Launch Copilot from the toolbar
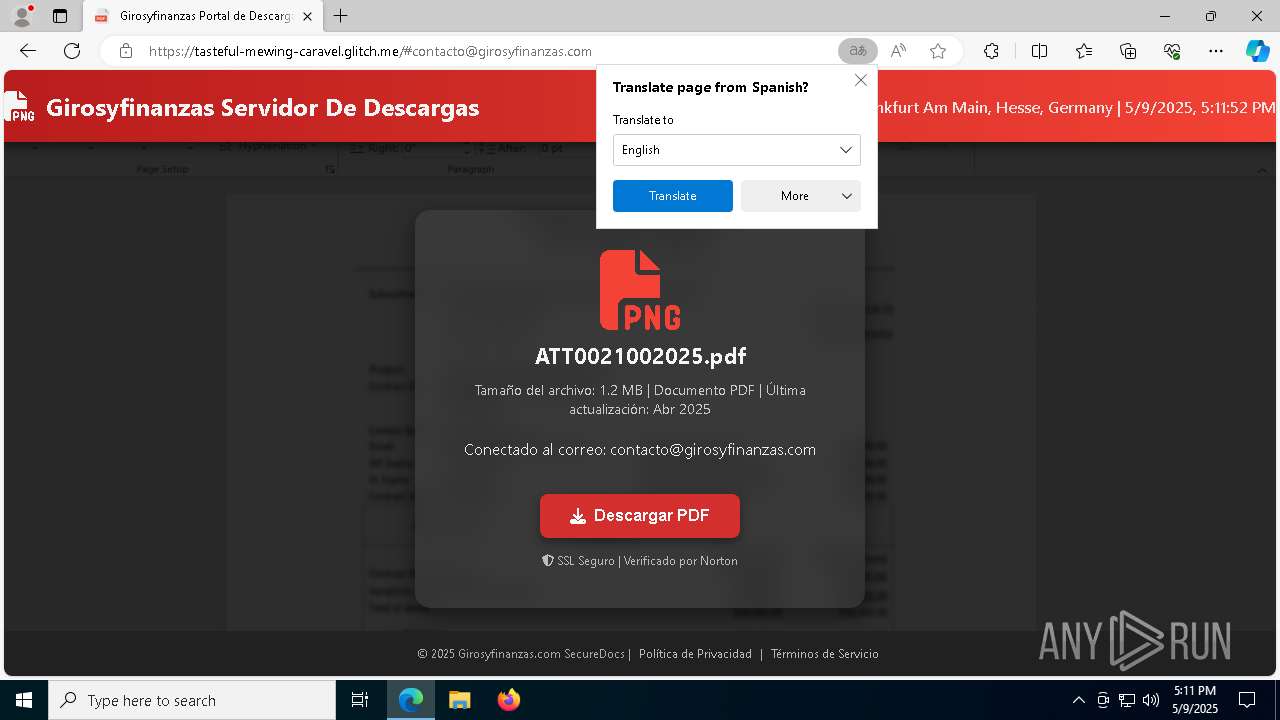Viewport: 1280px width, 720px height. tap(1257, 51)
